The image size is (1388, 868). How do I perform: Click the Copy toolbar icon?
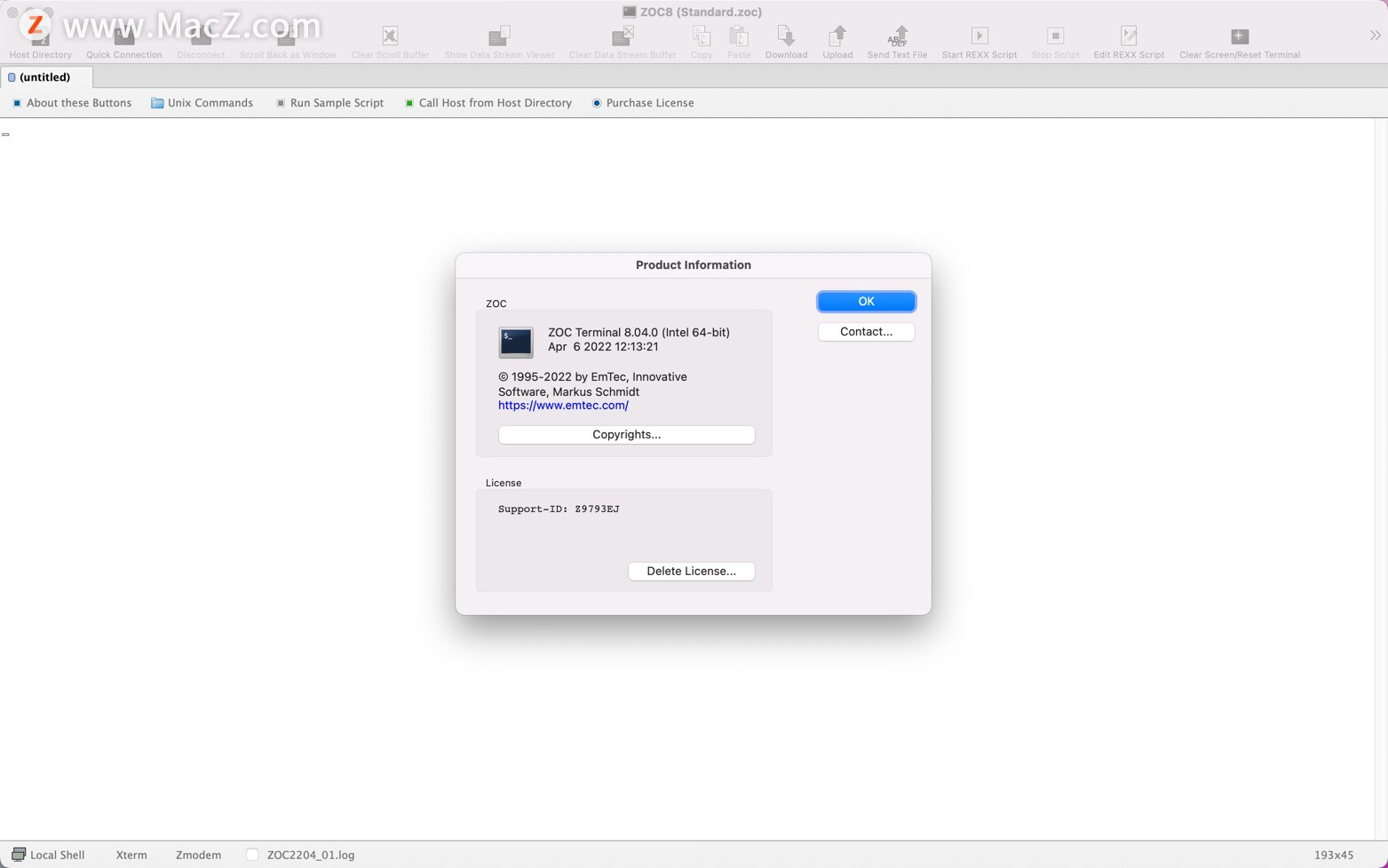pyautogui.click(x=702, y=36)
